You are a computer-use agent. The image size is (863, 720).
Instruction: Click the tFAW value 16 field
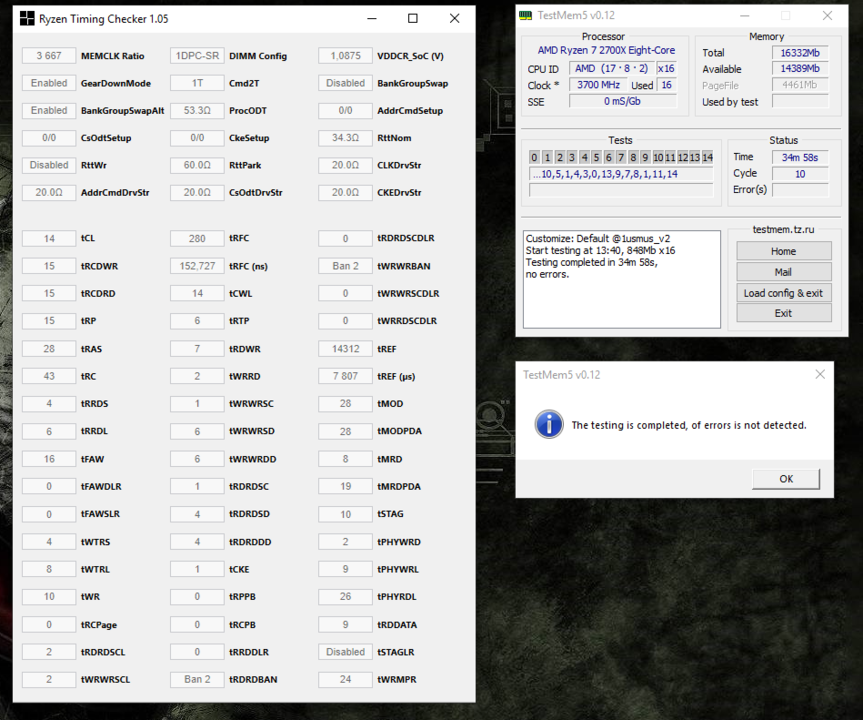pyautogui.click(x=49, y=459)
